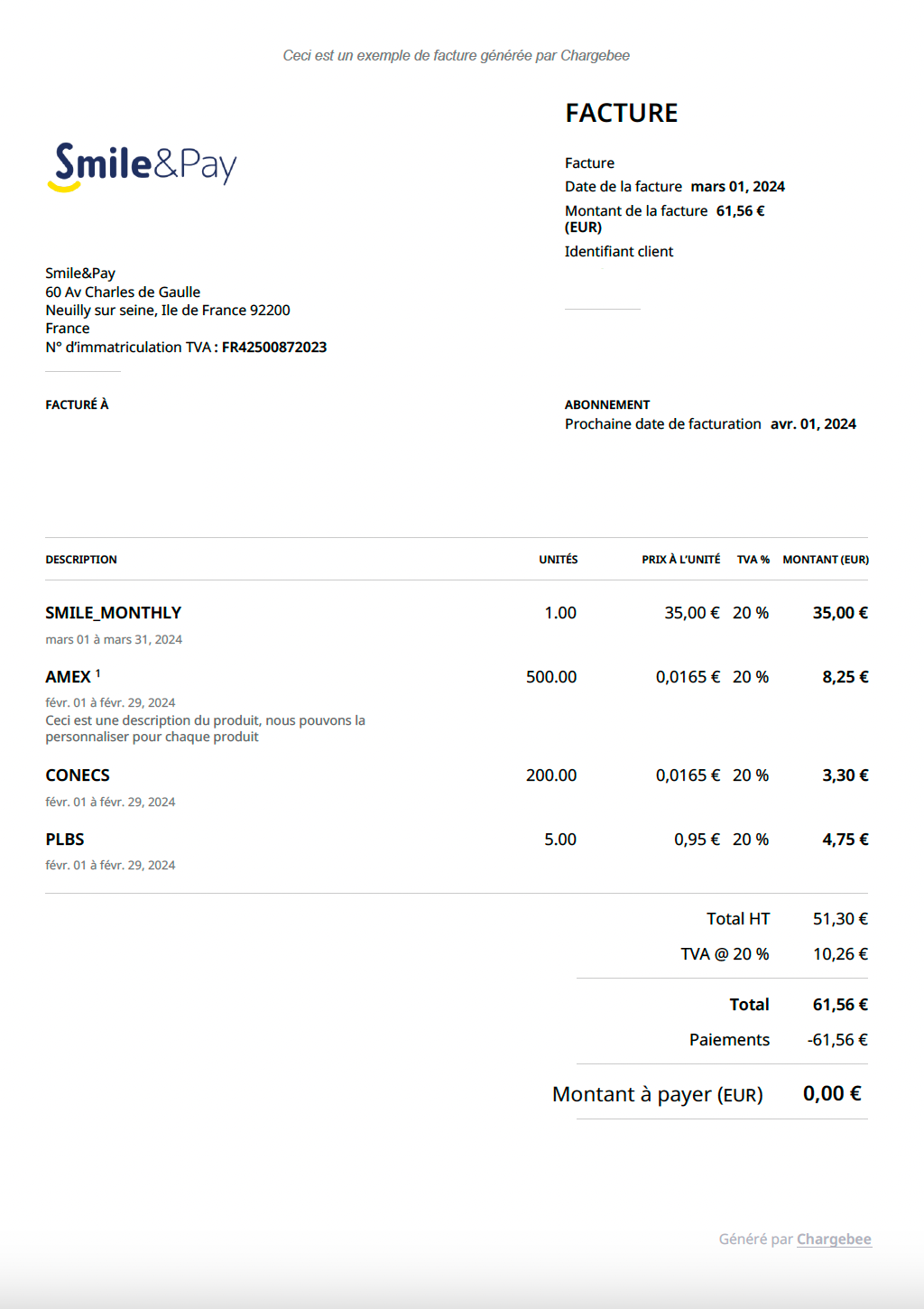This screenshot has width=924, height=1309.
Task: Click the Total HT amount 51,30 €
Action: click(x=839, y=919)
